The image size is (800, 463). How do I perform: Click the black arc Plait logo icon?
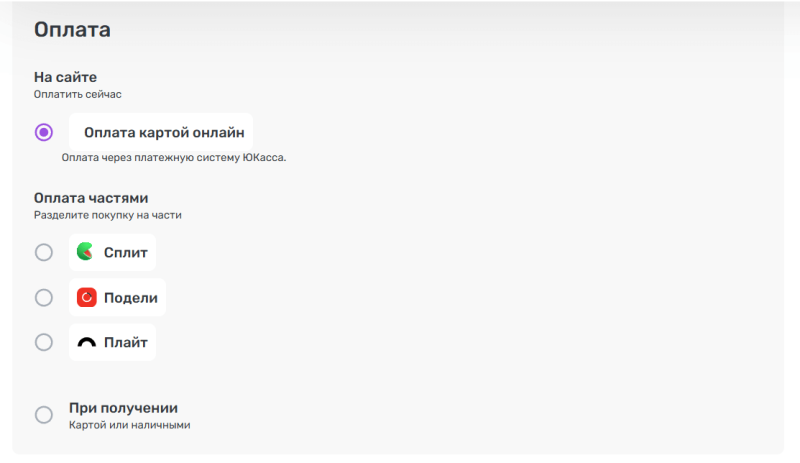coord(87,342)
